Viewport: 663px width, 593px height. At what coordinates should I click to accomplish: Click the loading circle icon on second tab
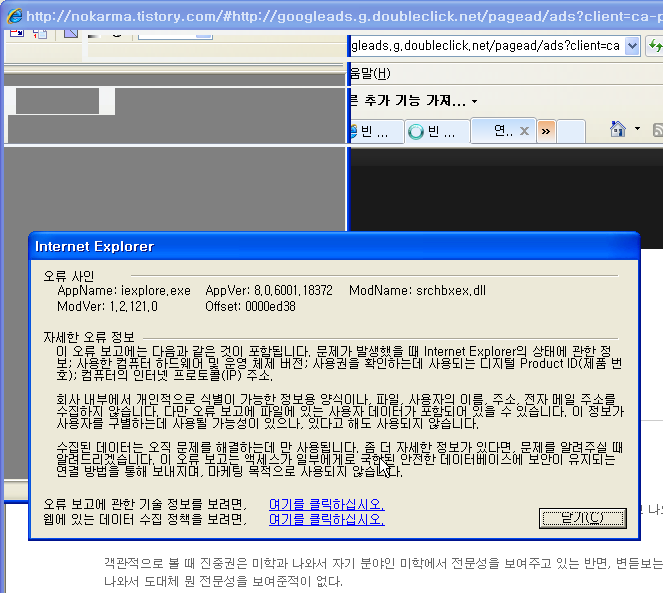click(x=416, y=132)
